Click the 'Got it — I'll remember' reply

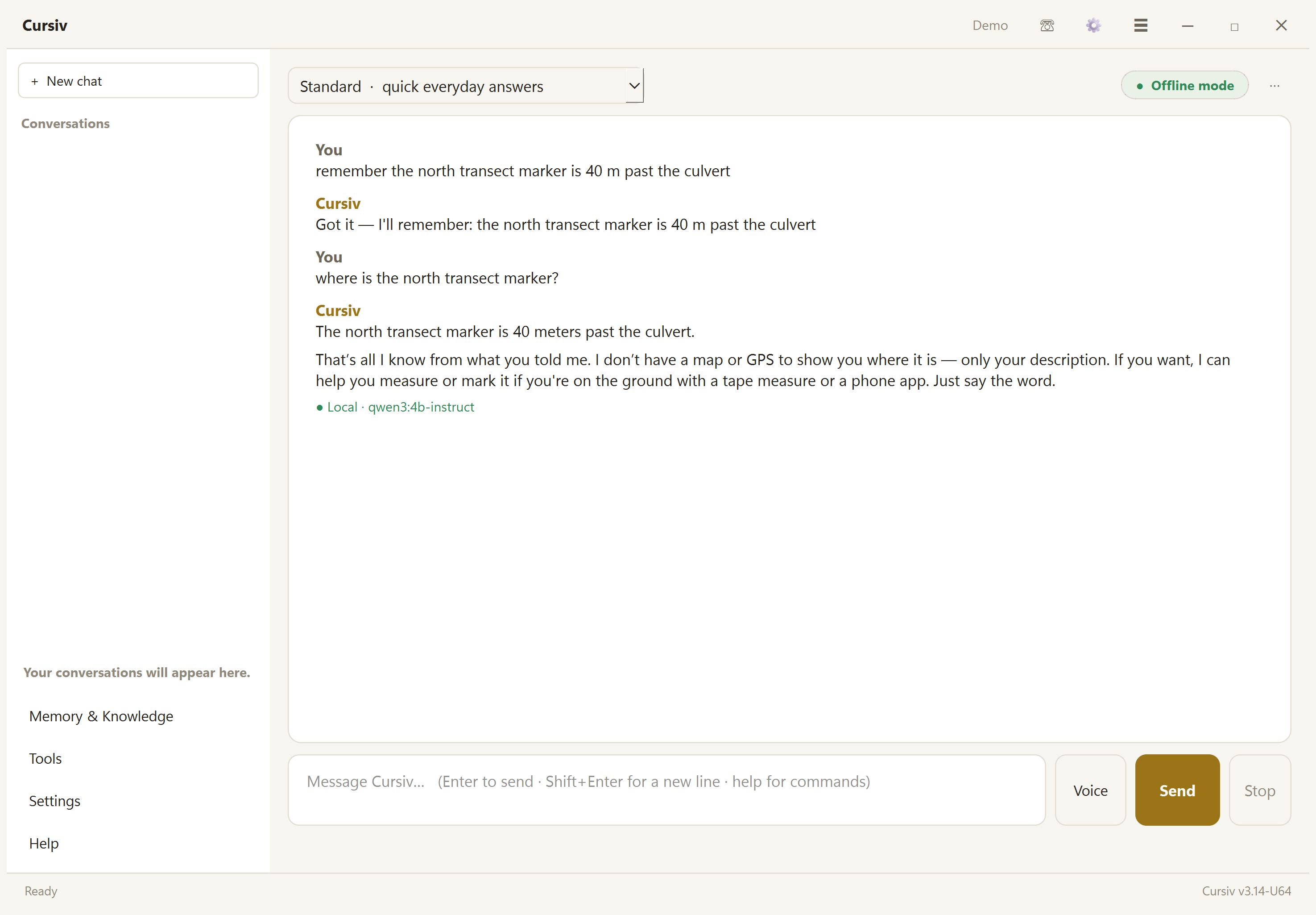coord(565,224)
